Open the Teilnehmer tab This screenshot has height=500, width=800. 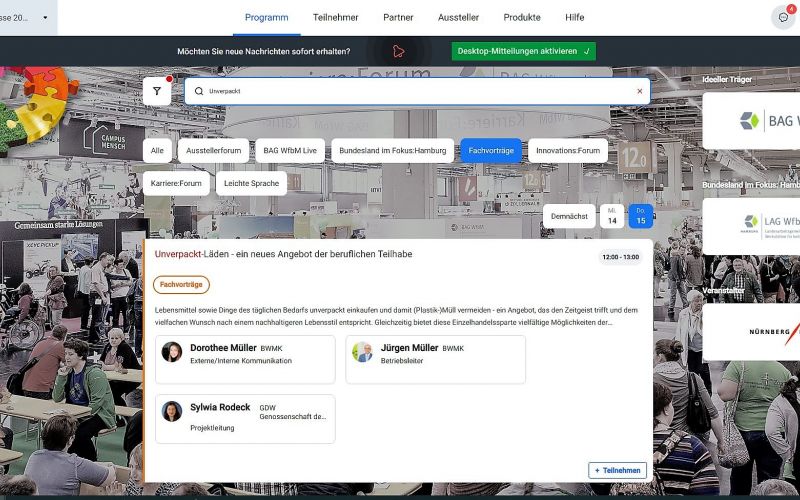[335, 17]
